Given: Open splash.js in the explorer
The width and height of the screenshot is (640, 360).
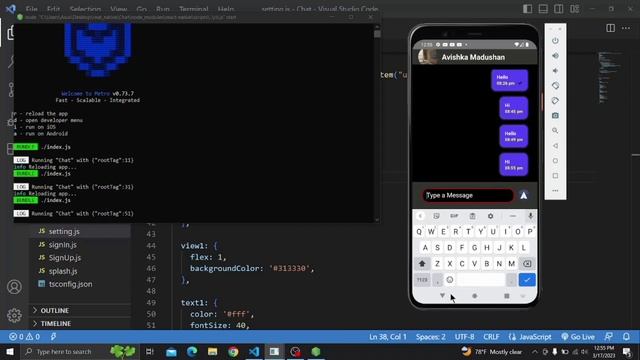Looking at the screenshot, I should [63, 271].
